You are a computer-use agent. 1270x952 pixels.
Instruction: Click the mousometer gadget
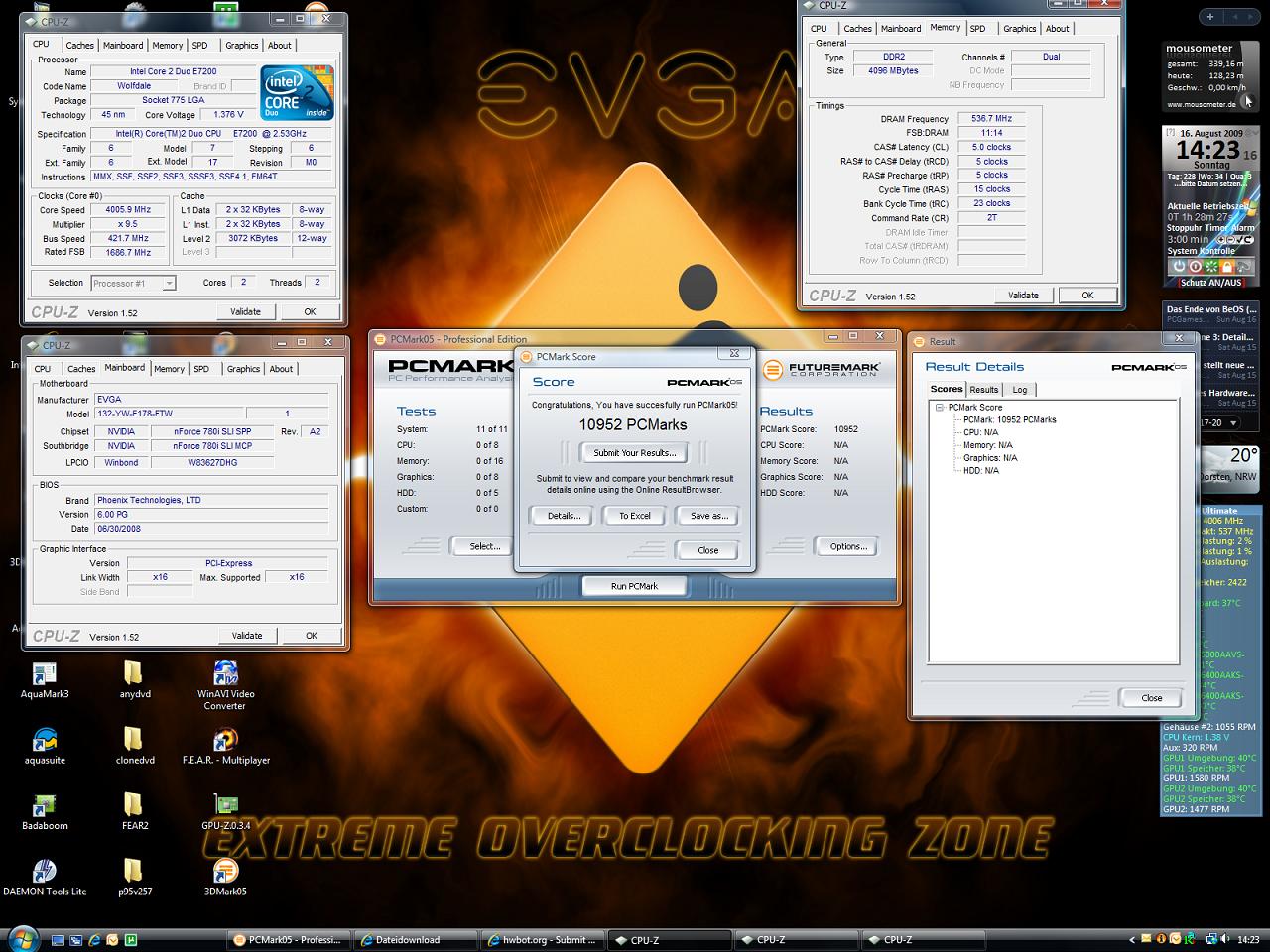(x=1208, y=75)
